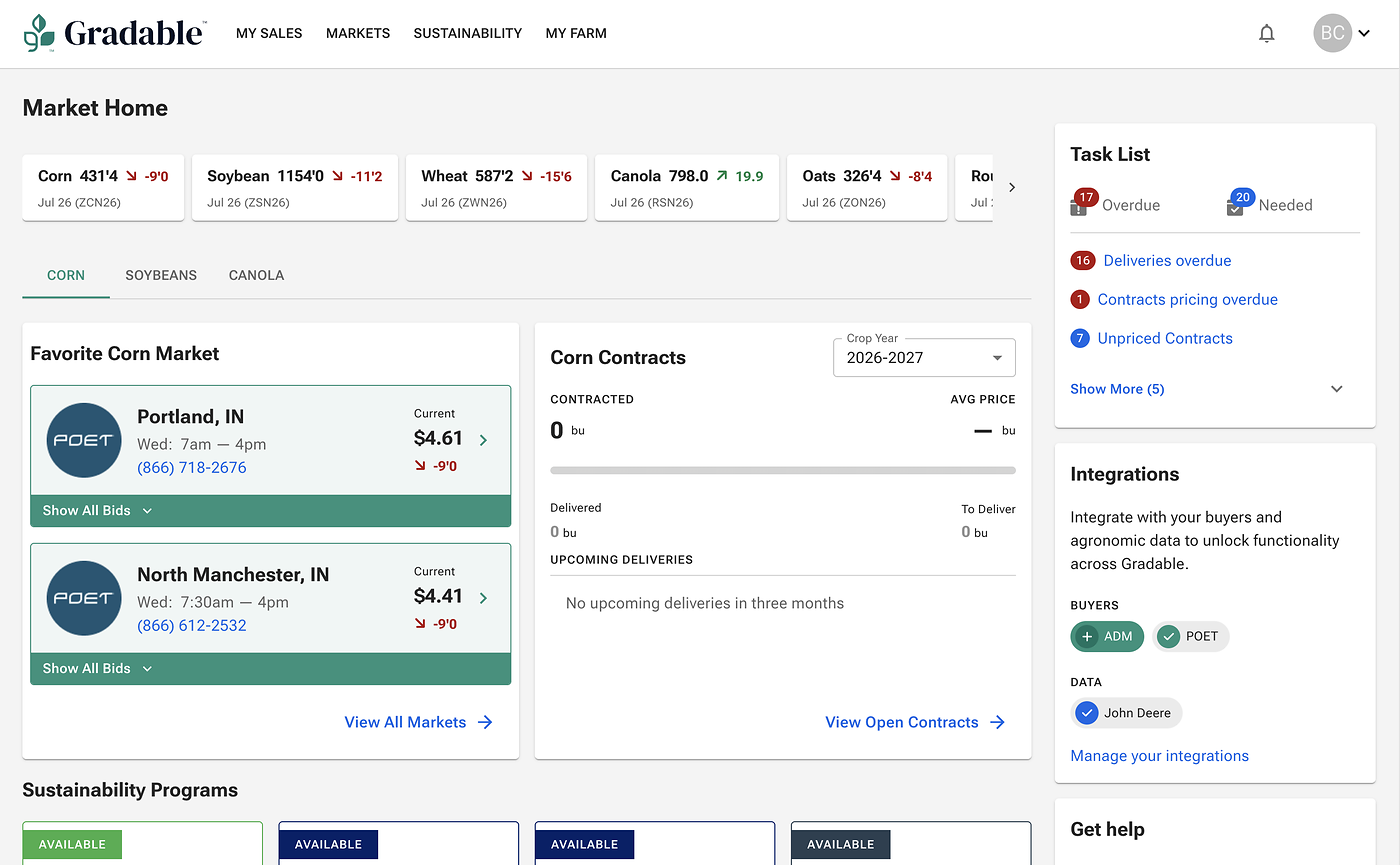Select the Oats 326'4 futures card

[867, 187]
